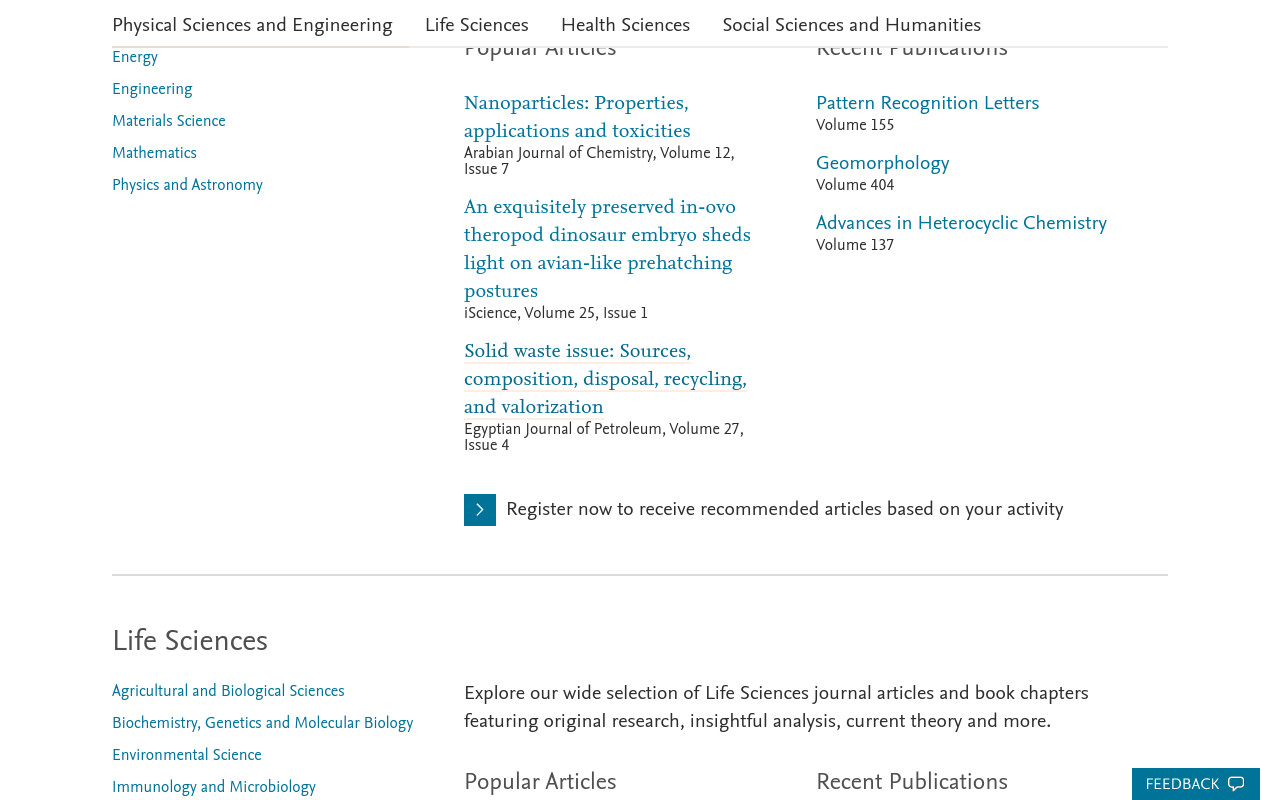Viewport: 1280px width, 800px height.
Task: Click the arrow icon beside Register now
Action: click(x=480, y=510)
